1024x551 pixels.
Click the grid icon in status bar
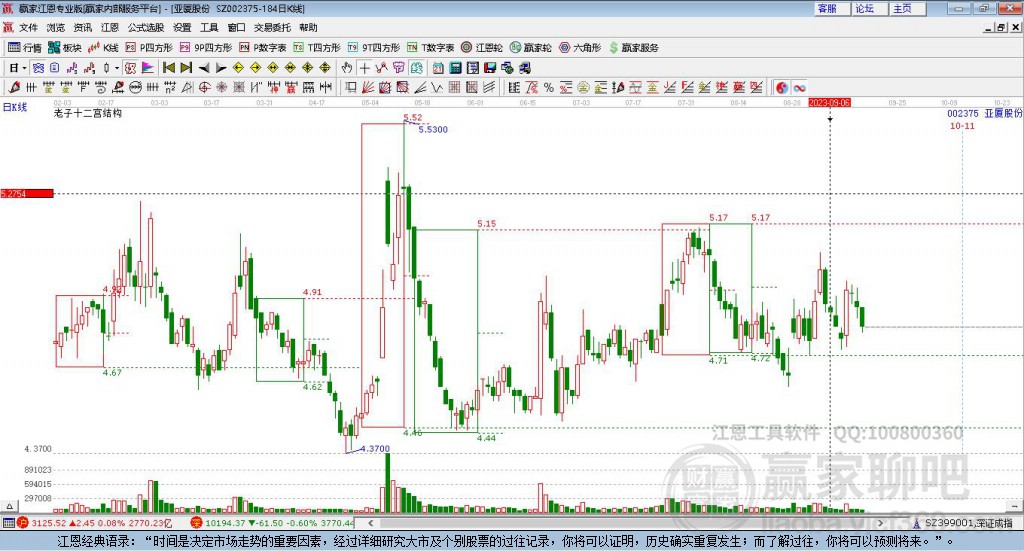[x=8, y=523]
